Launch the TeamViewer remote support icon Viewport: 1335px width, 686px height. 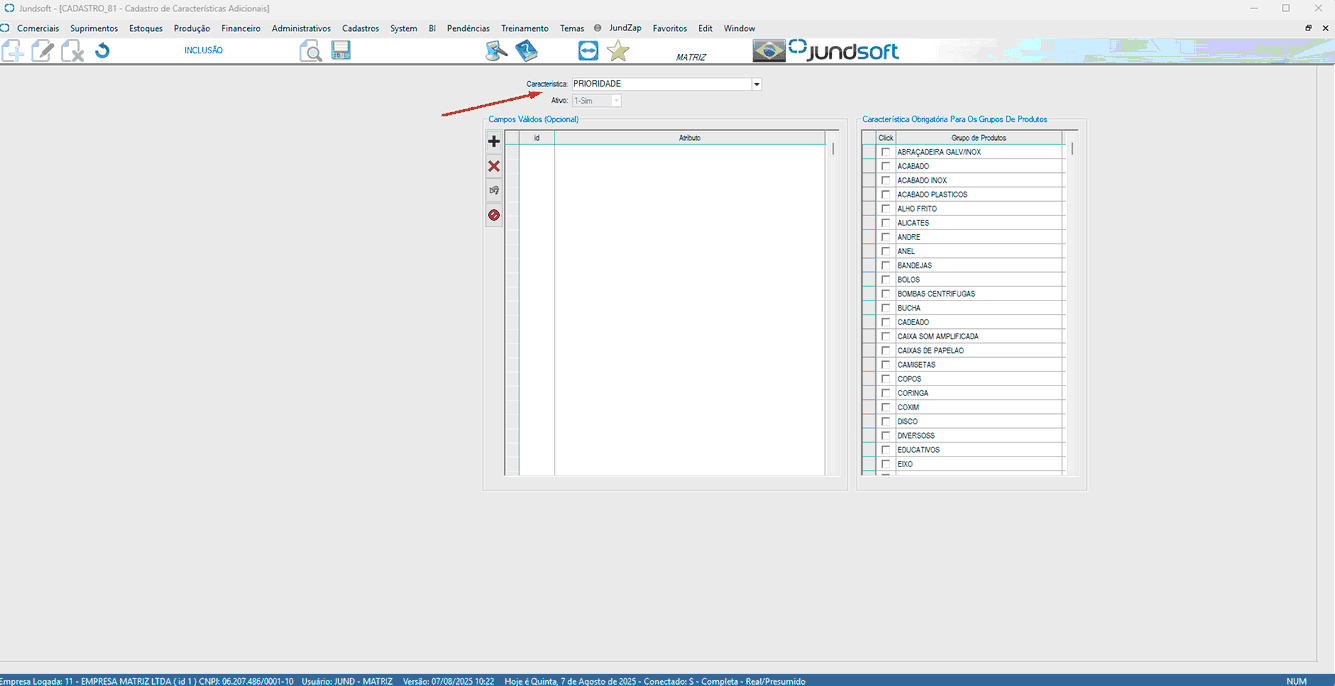click(x=588, y=51)
